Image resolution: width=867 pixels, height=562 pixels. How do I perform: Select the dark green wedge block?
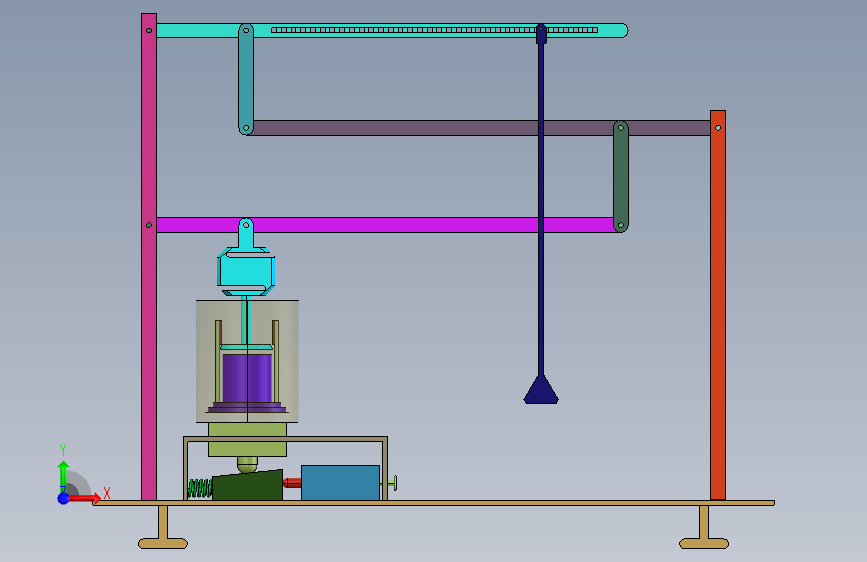[x=247, y=486]
